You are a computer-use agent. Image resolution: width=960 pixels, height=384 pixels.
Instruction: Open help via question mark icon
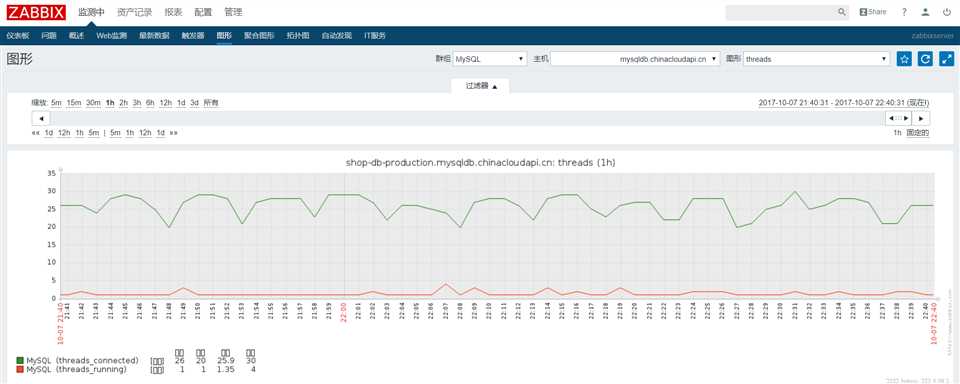904,12
